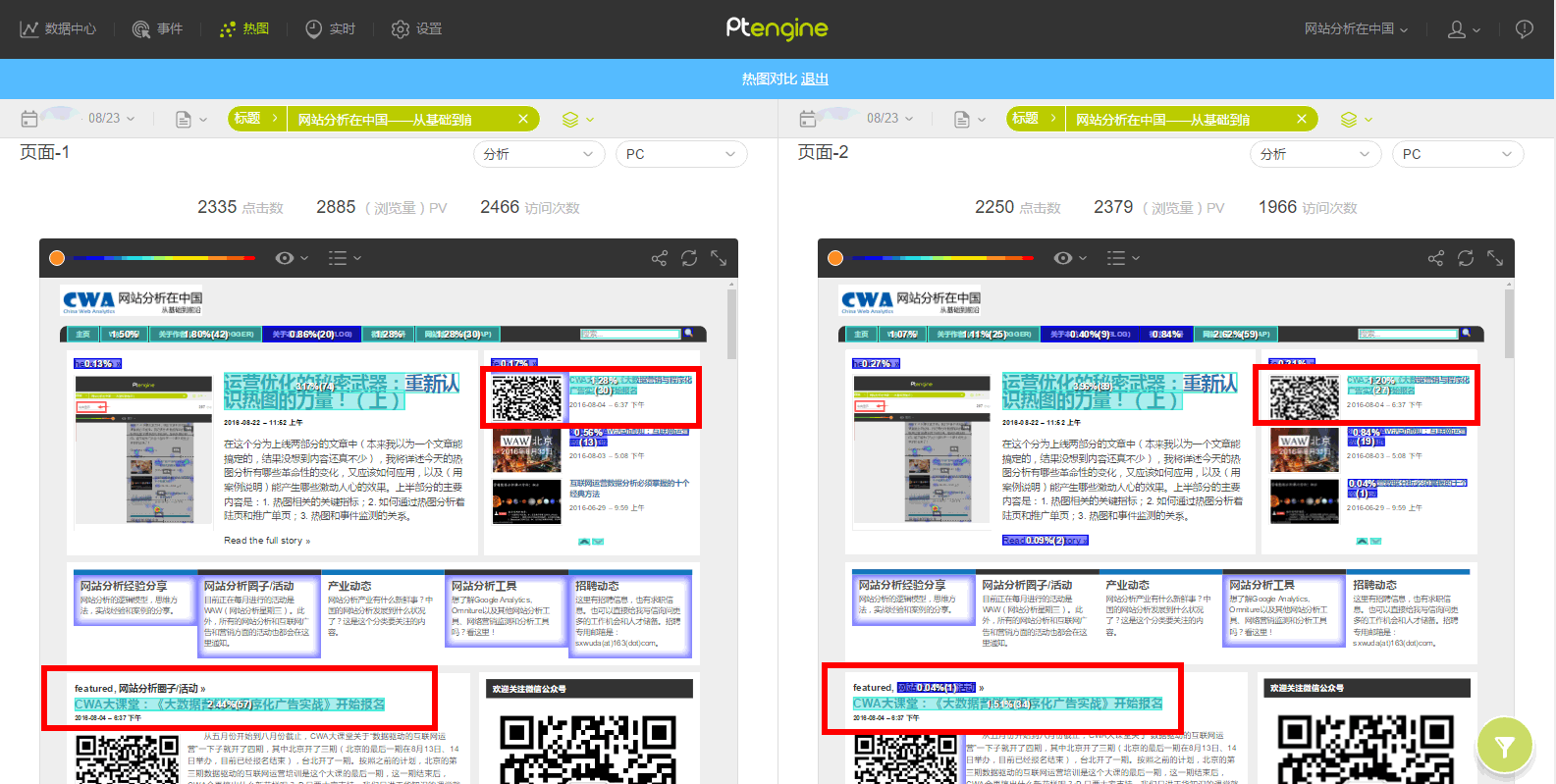Remove the title filter in left panel
Image resolution: width=1556 pixels, height=784 pixels.
tap(523, 119)
